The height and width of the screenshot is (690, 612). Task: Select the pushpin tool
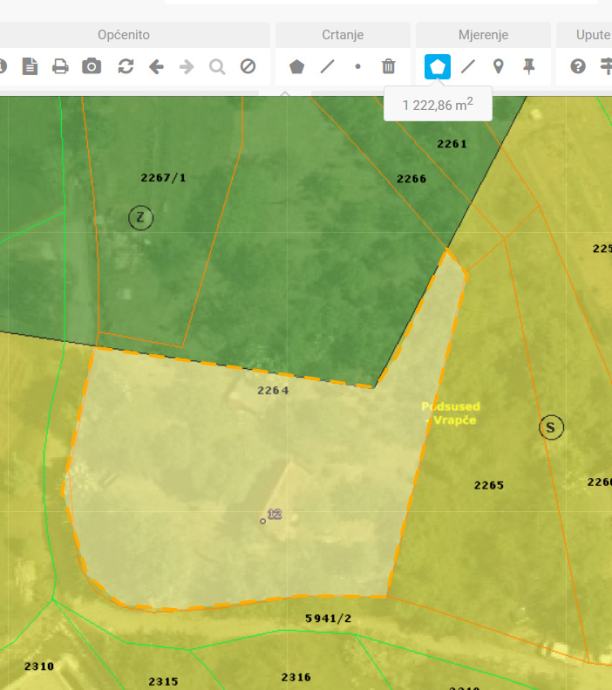(529, 67)
